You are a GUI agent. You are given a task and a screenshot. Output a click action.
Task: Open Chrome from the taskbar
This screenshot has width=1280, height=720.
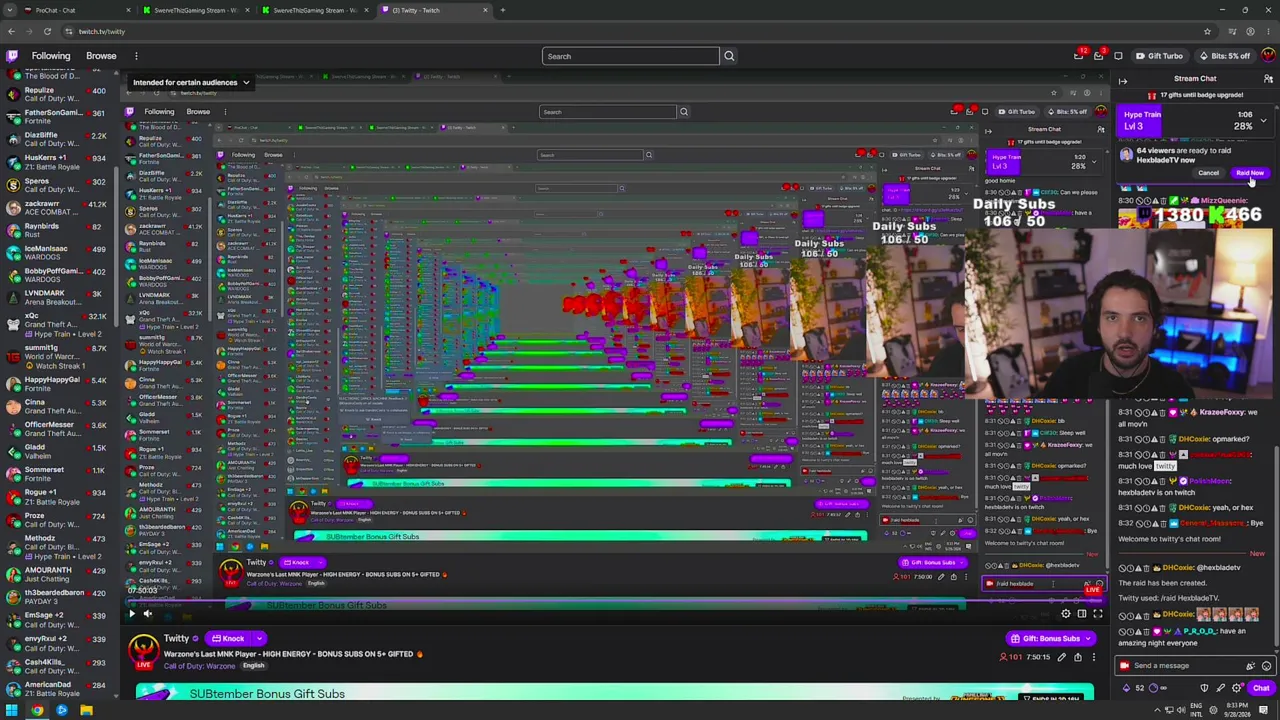(x=37, y=711)
